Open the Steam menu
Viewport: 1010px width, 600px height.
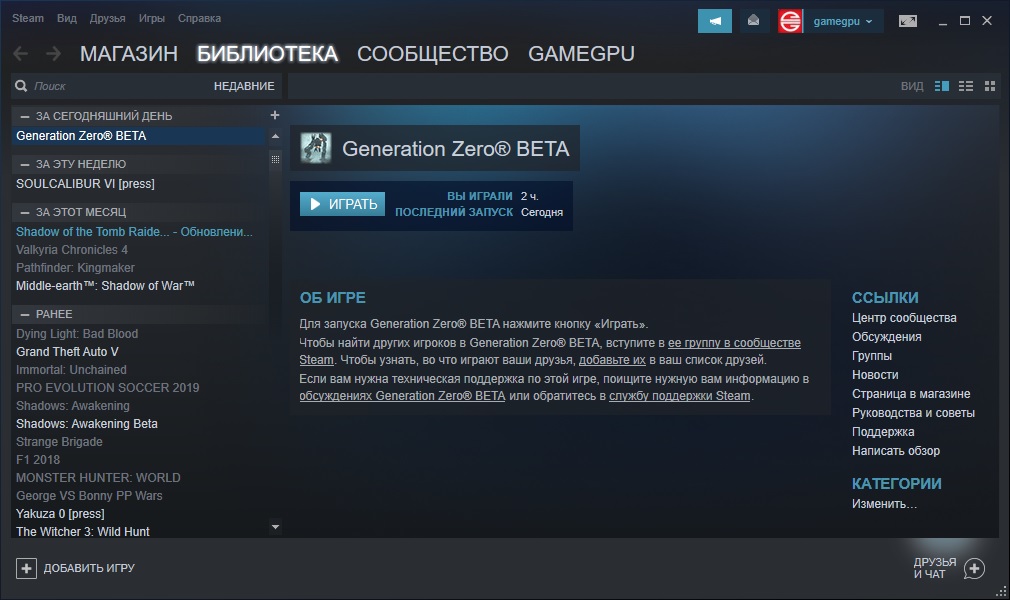(28, 18)
